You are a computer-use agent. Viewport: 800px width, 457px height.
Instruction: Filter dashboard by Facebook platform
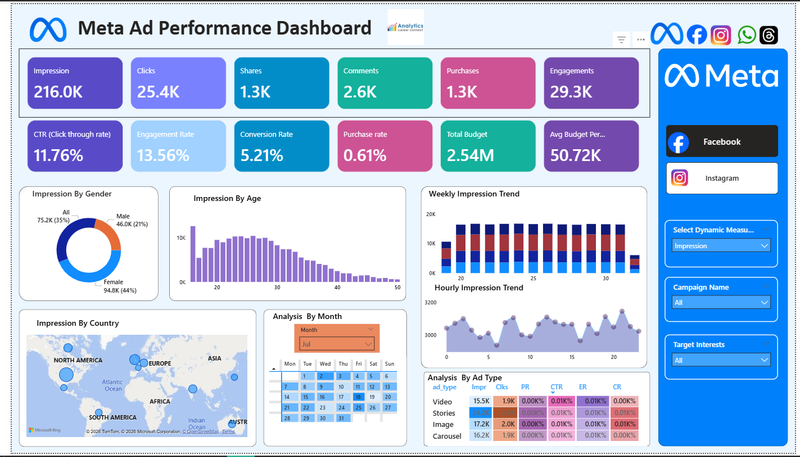point(721,141)
